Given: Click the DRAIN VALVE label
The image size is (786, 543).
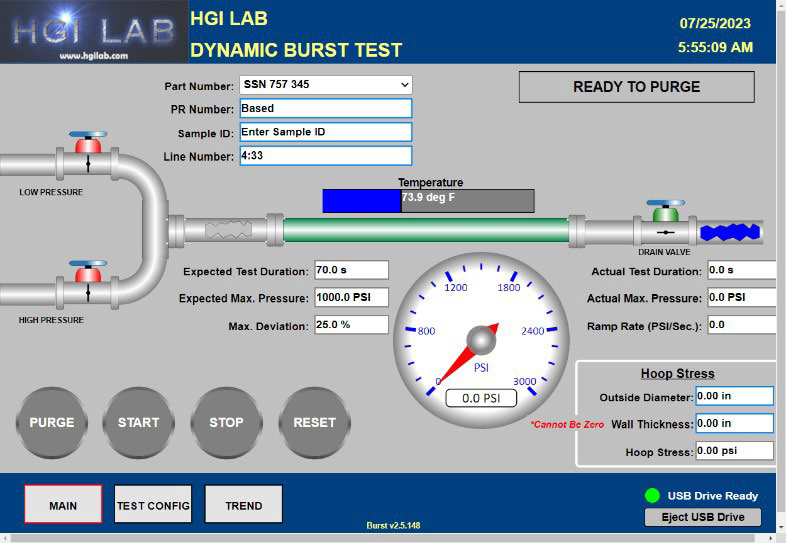Looking at the screenshot, I should click(664, 252).
